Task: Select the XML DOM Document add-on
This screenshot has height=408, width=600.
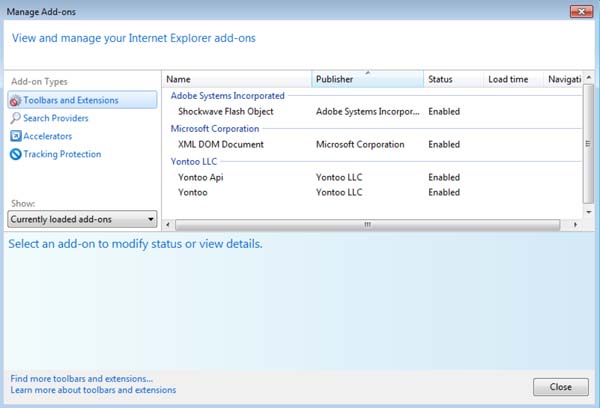Action: click(x=220, y=144)
